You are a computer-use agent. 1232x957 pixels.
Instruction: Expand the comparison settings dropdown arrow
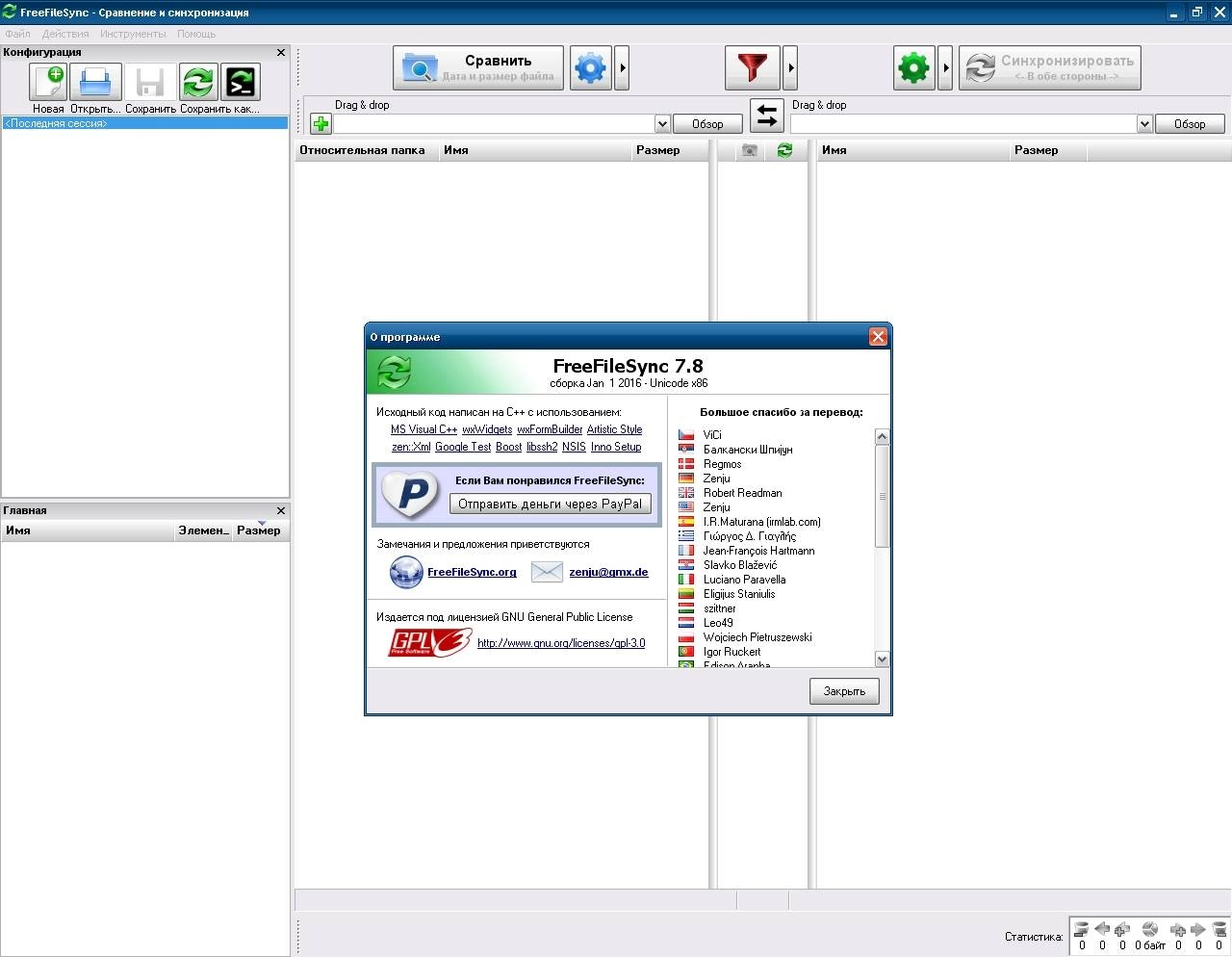click(623, 67)
